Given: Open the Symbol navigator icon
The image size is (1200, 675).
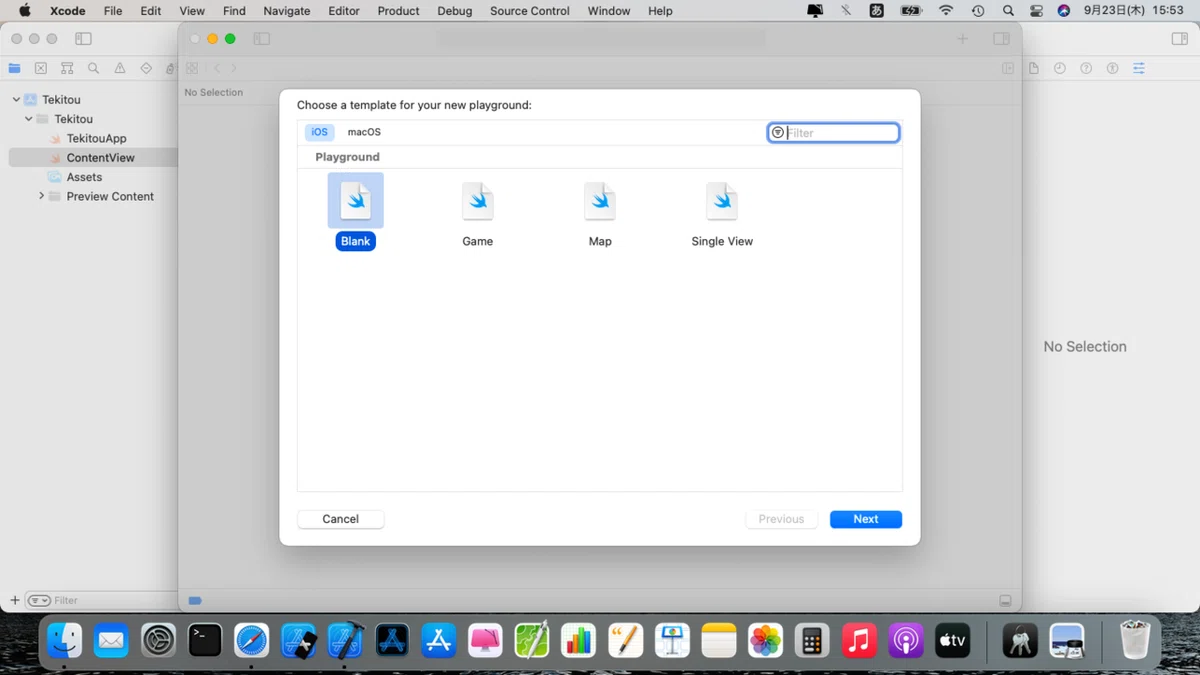Looking at the screenshot, I should pos(67,68).
